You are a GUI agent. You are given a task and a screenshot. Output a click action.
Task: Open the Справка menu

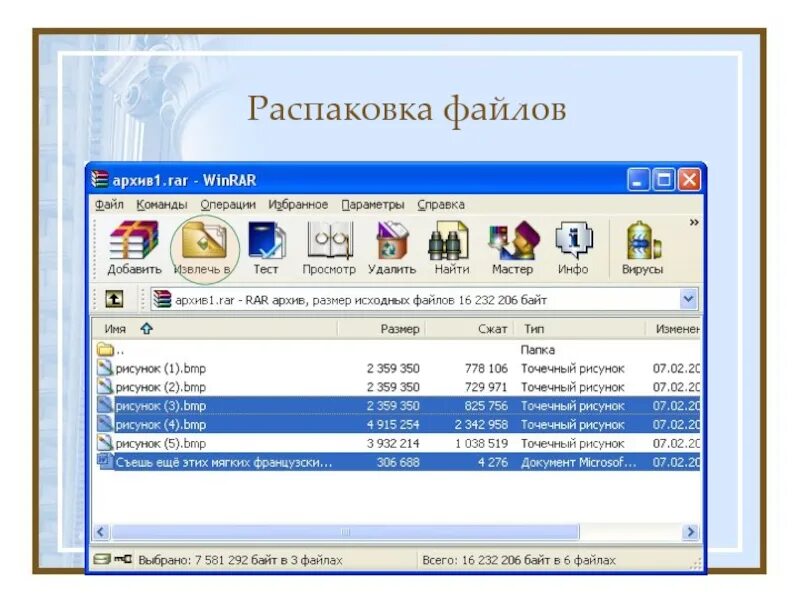pos(441,205)
